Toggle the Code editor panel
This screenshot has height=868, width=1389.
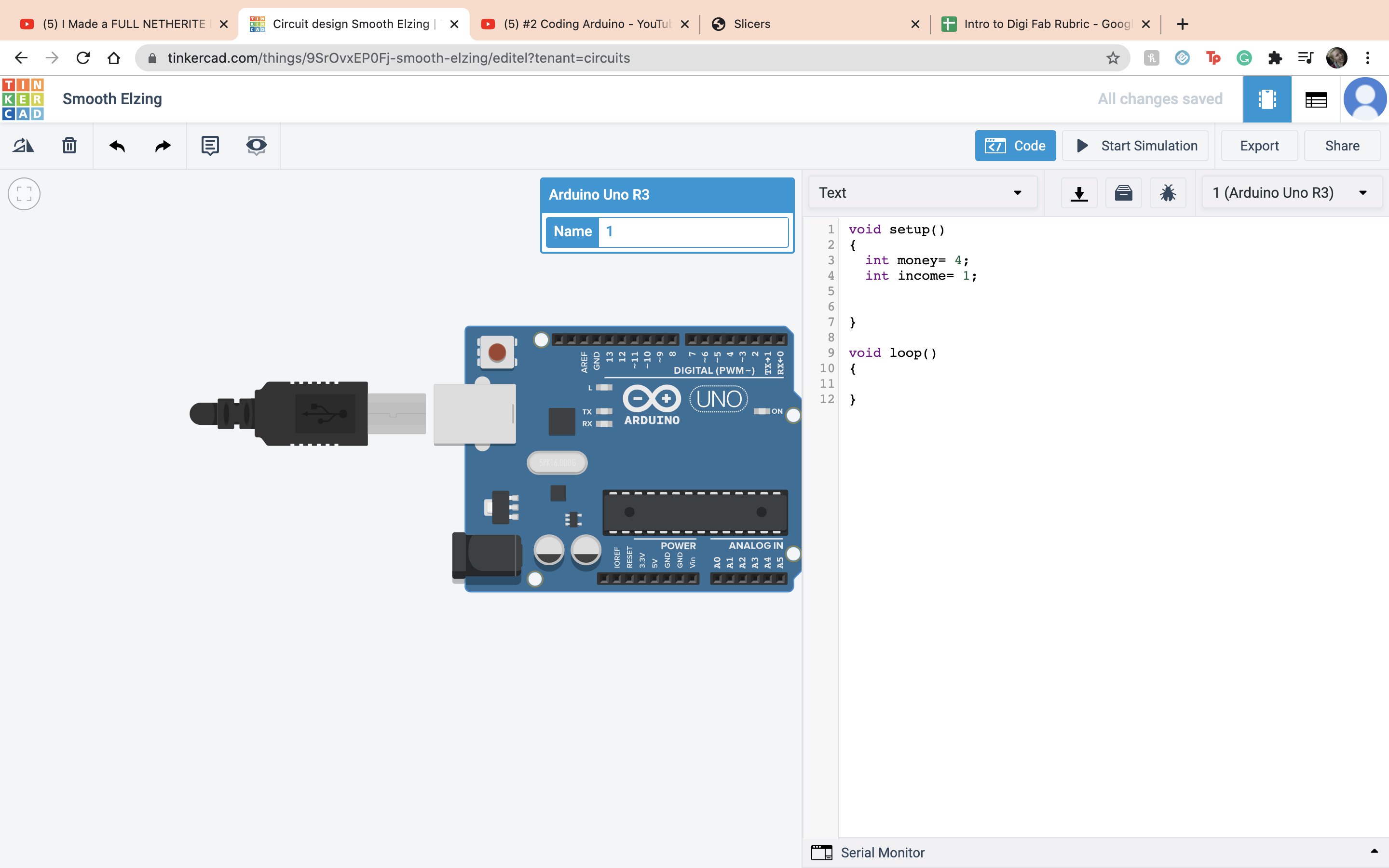click(1015, 146)
